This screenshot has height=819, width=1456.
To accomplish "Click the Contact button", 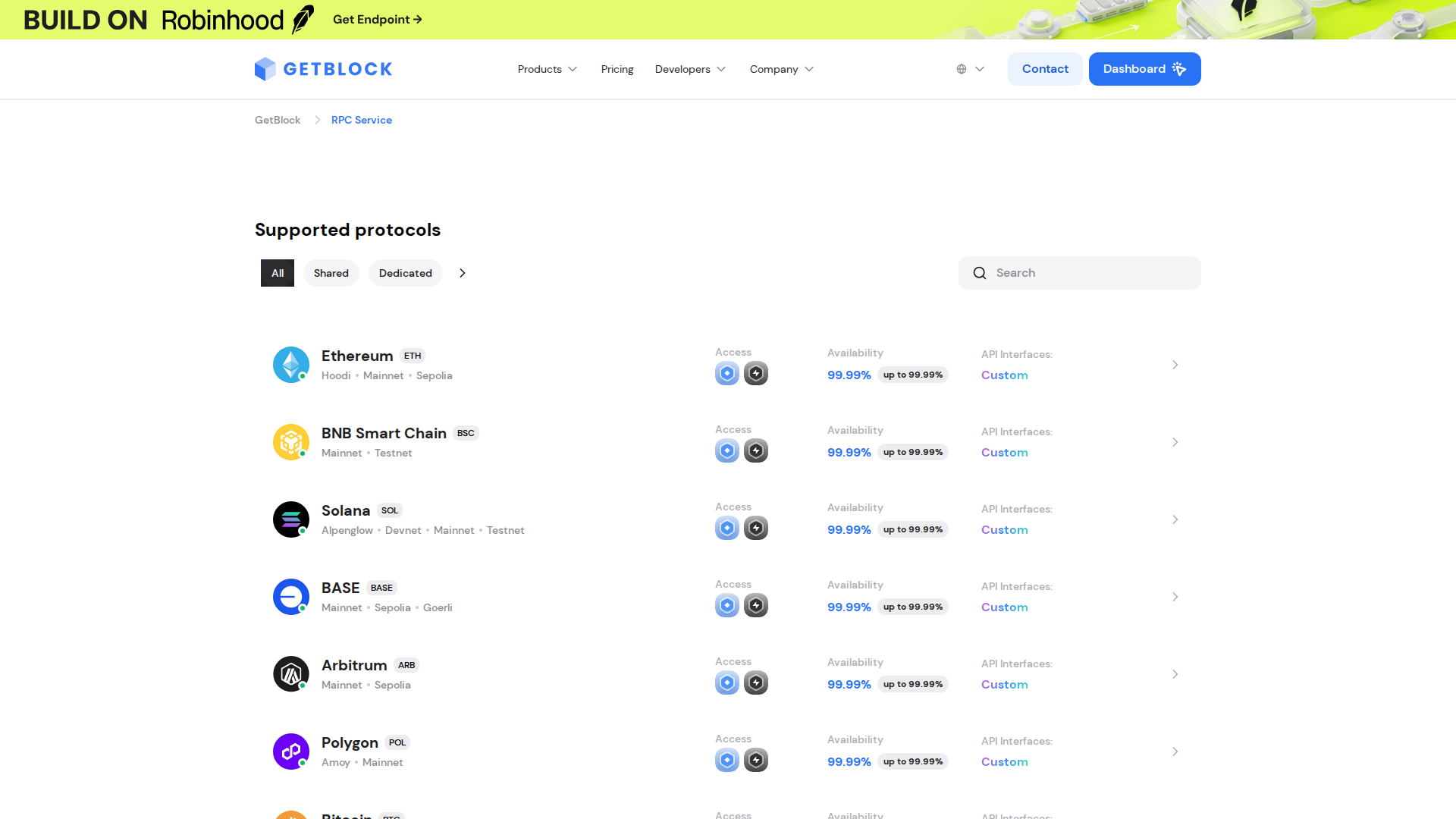I will click(1045, 69).
